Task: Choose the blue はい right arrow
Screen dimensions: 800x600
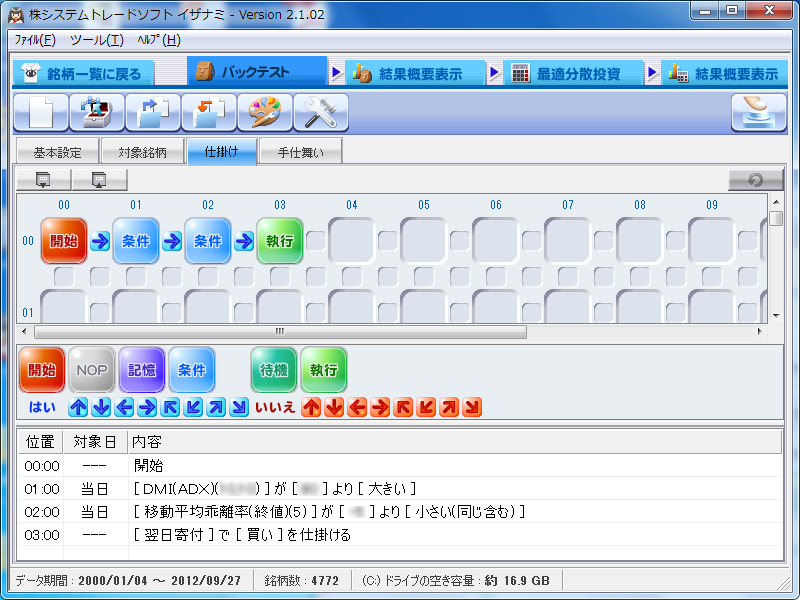Action: (147, 407)
